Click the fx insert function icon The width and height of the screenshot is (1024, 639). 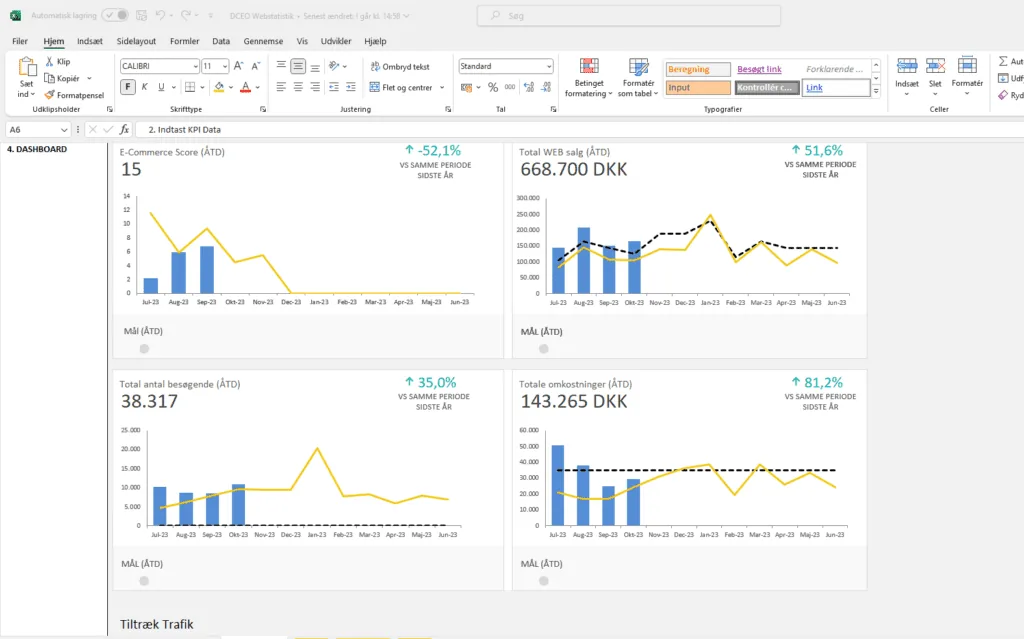(x=124, y=129)
